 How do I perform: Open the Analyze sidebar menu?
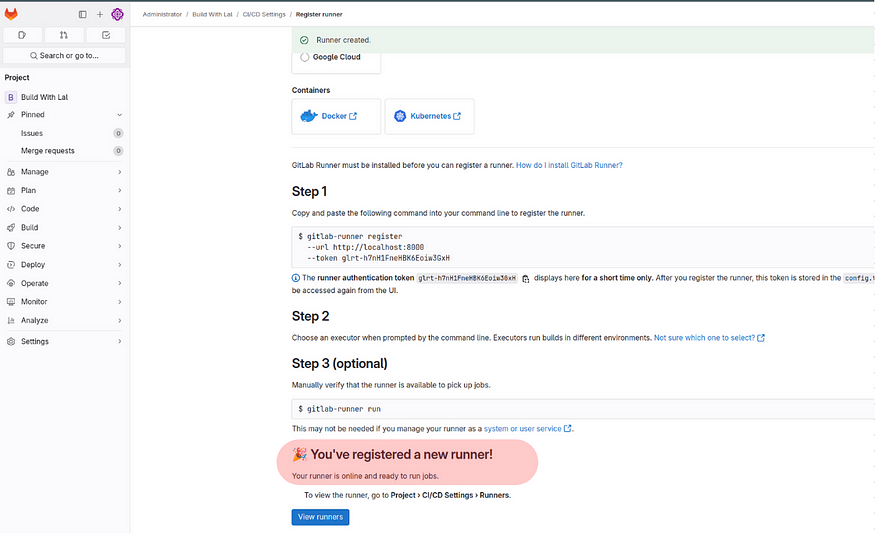64,321
